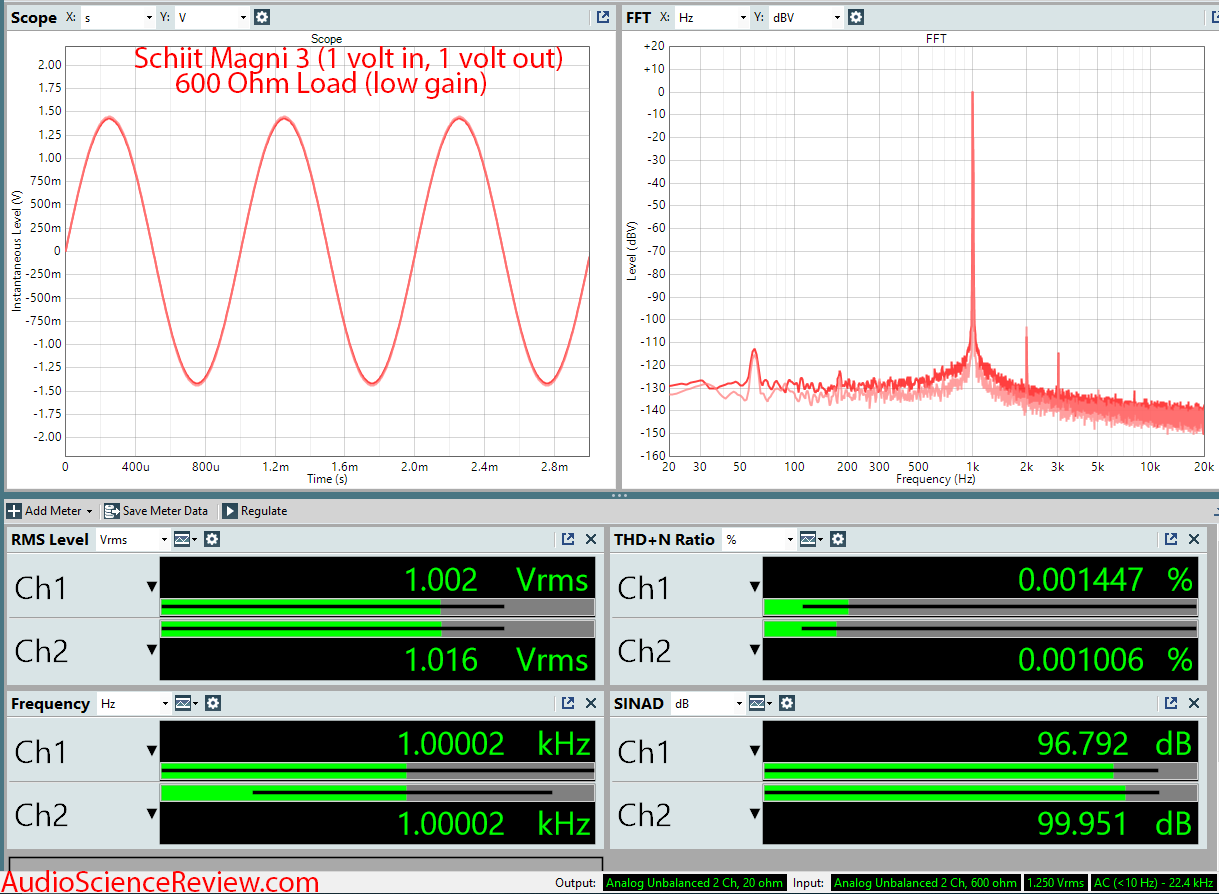Open FFT X-axis Hz dropdown
Screen dimensions: 1219x894
point(712,17)
